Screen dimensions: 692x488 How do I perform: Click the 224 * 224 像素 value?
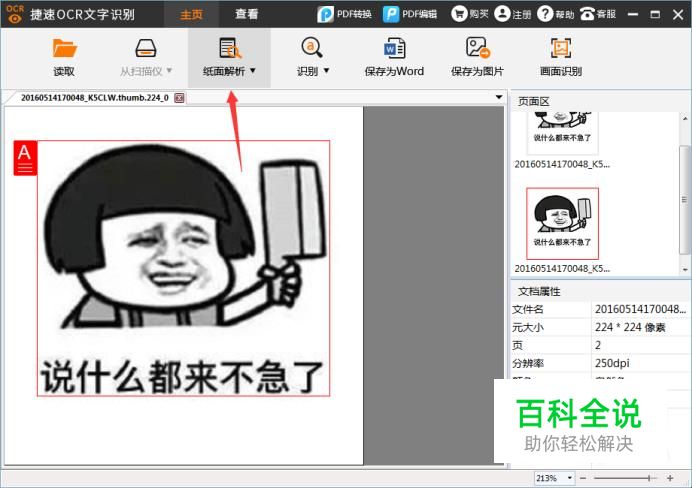pos(630,327)
